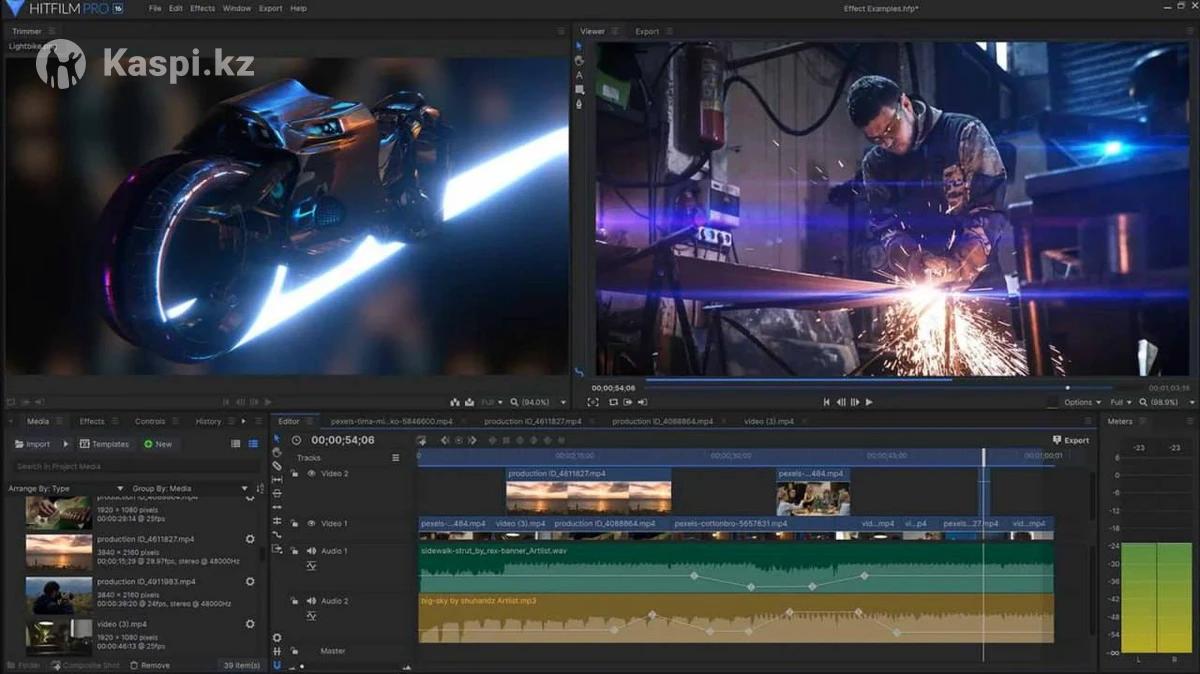1200x674 pixels.
Task: Pick the Slice tool in the Editor toolbar
Action: point(277,466)
